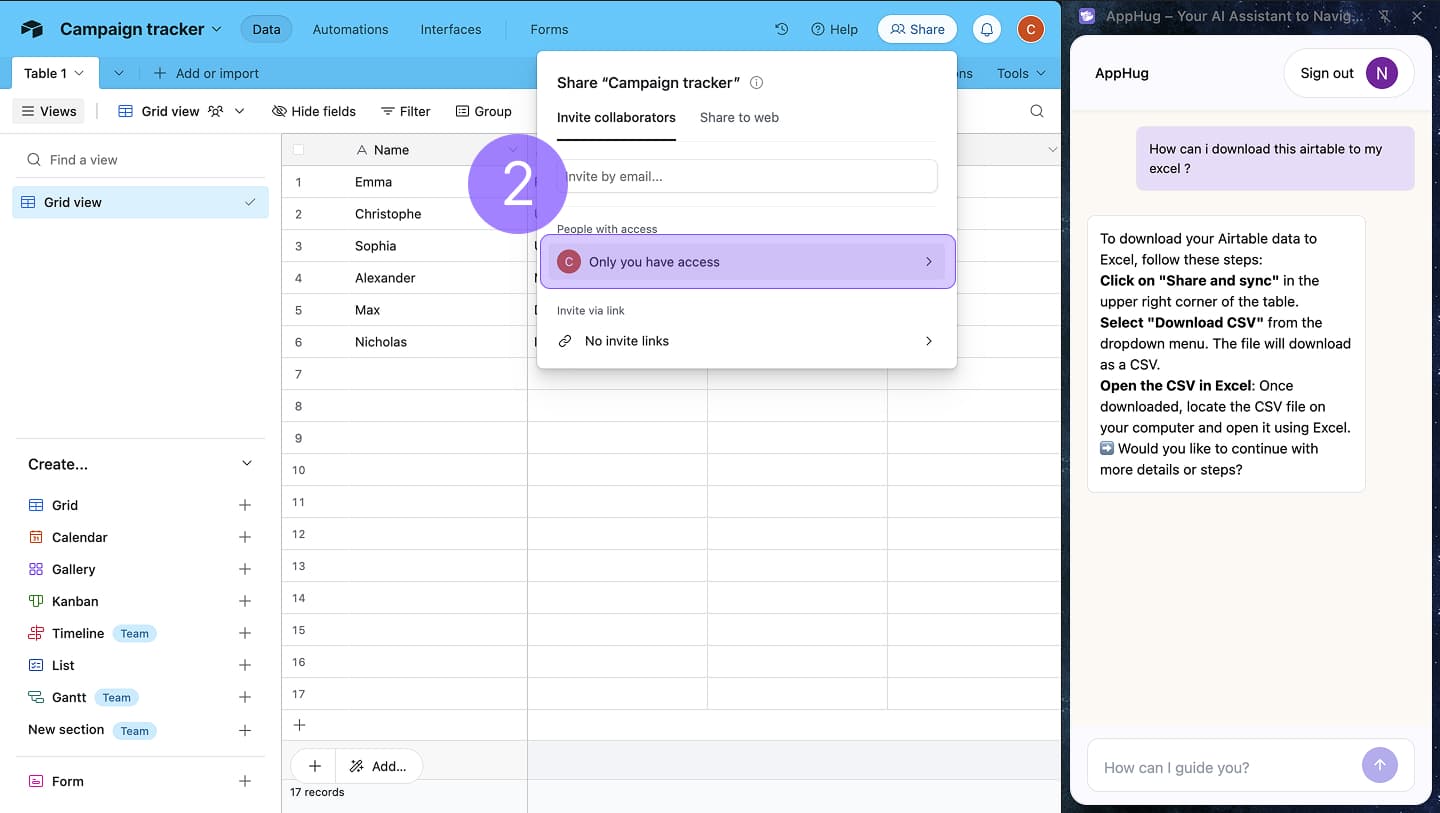
Task: Click Sign out in AppHug
Action: tap(1327, 73)
